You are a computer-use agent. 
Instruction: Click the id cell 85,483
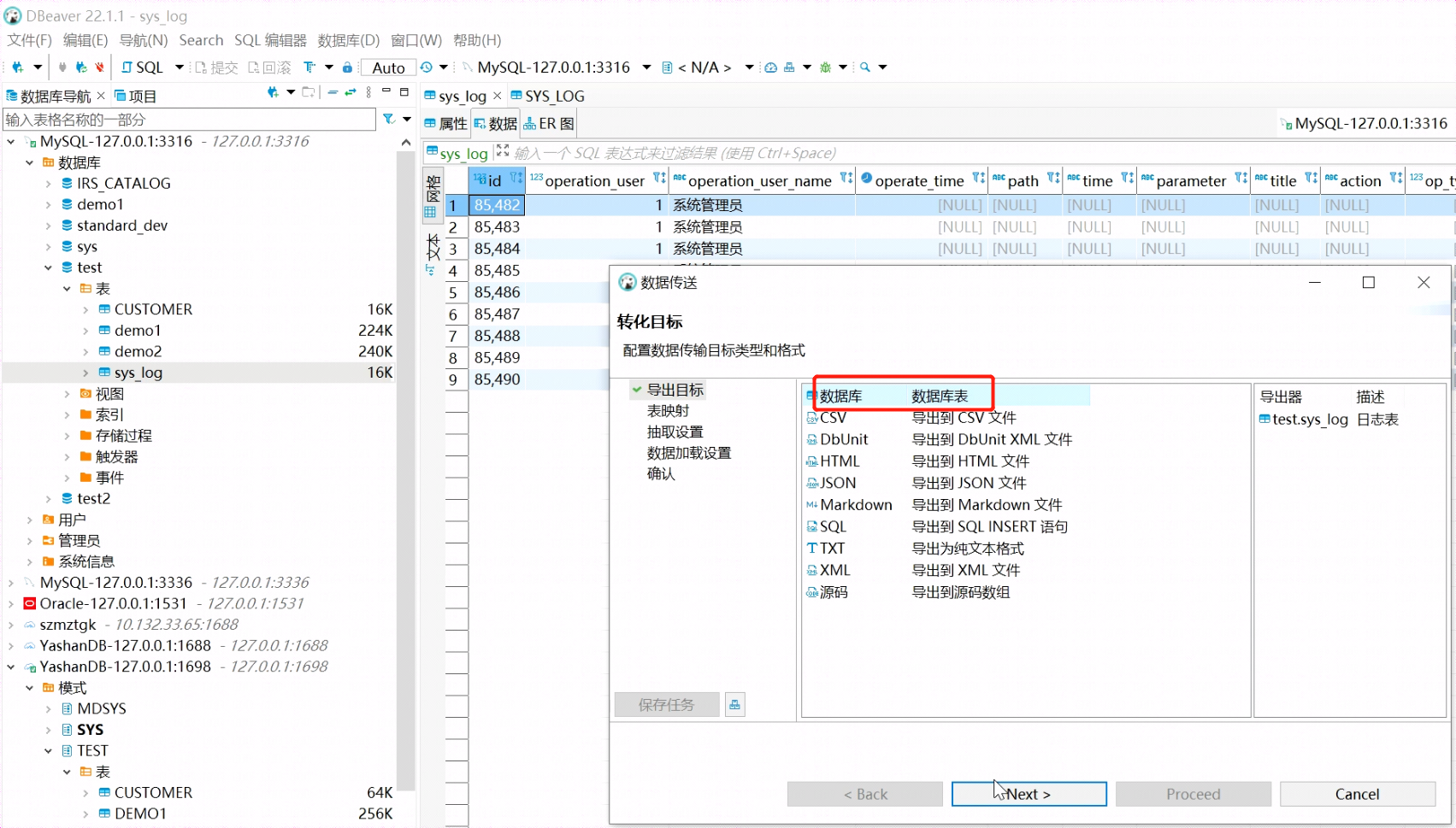click(x=497, y=227)
